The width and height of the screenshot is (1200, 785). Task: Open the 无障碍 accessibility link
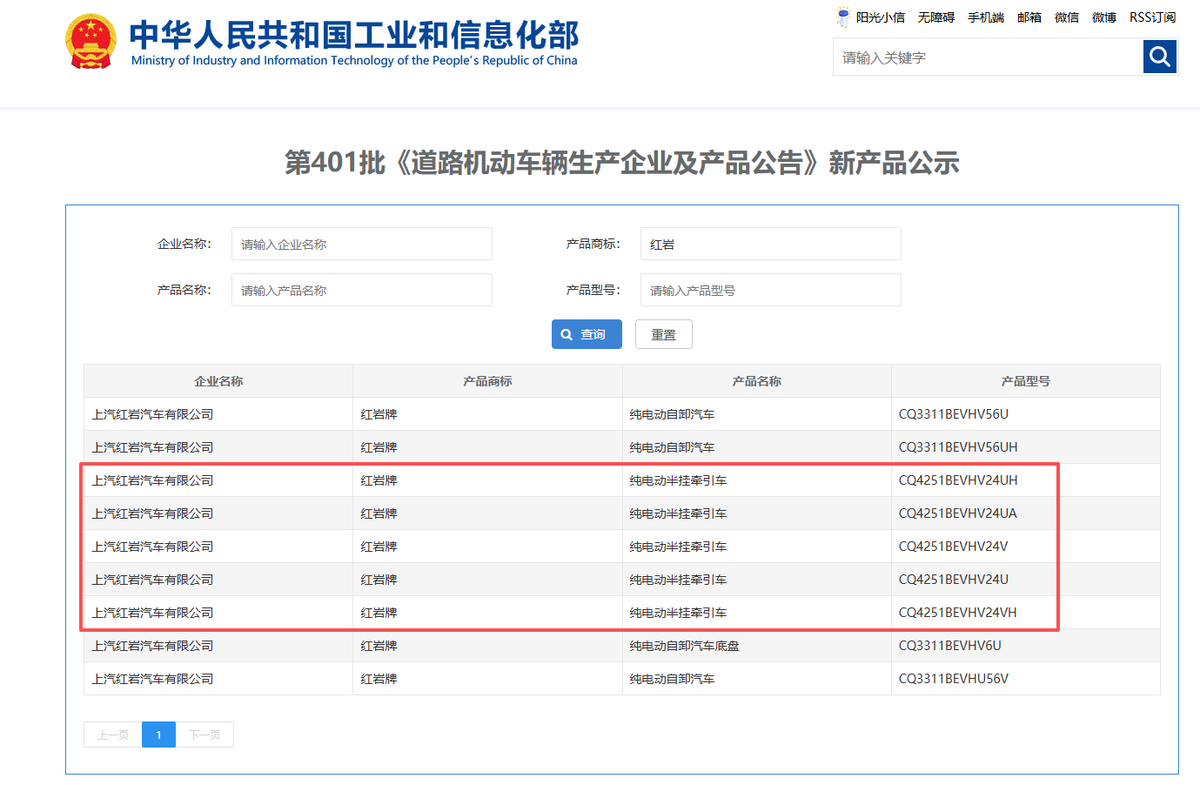tap(936, 18)
